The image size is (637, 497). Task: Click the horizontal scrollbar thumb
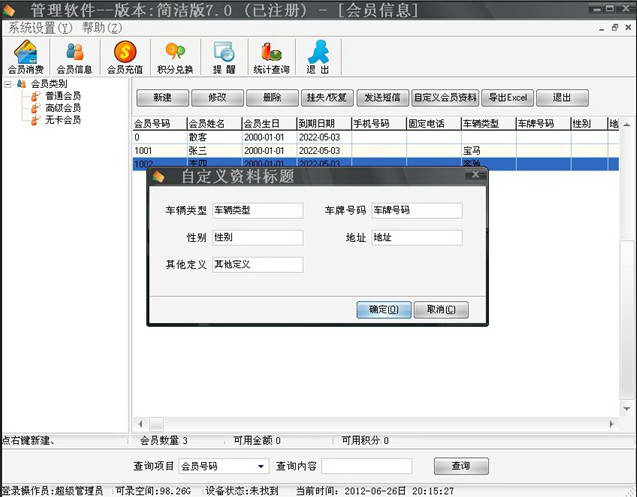pyautogui.click(x=157, y=424)
